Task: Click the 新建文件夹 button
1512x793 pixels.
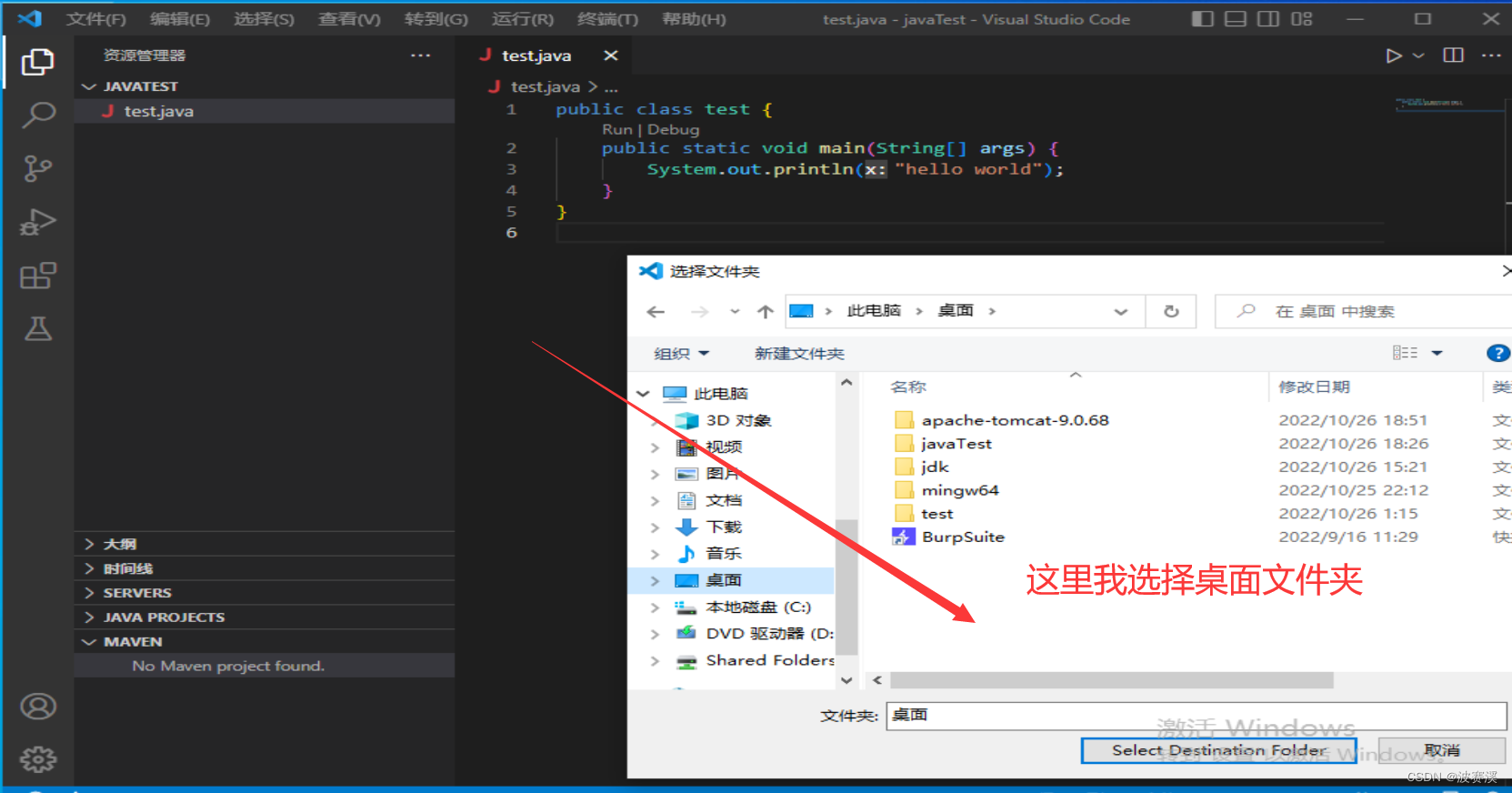Action: 799,354
